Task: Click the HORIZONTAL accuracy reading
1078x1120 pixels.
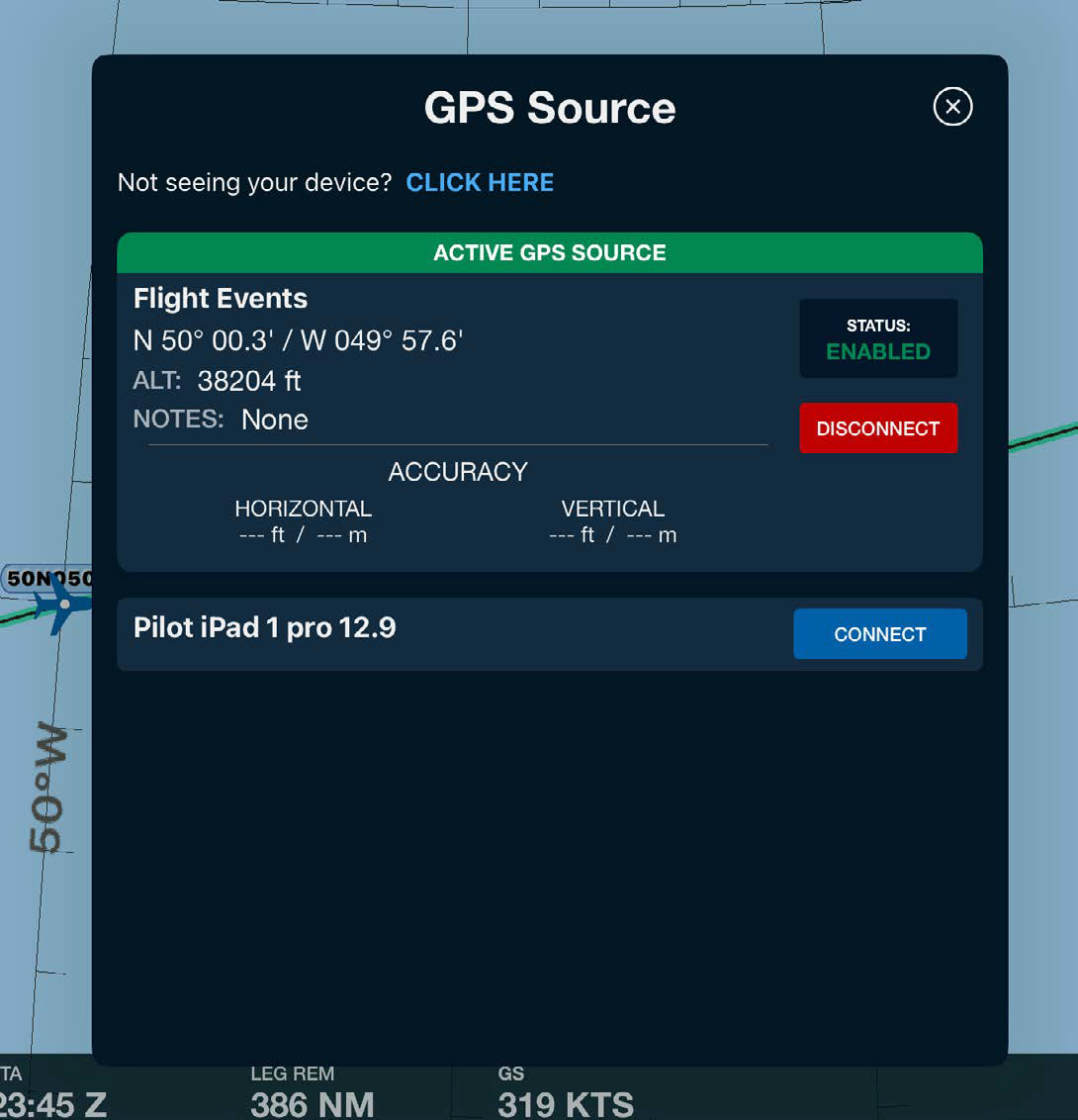Action: (303, 521)
